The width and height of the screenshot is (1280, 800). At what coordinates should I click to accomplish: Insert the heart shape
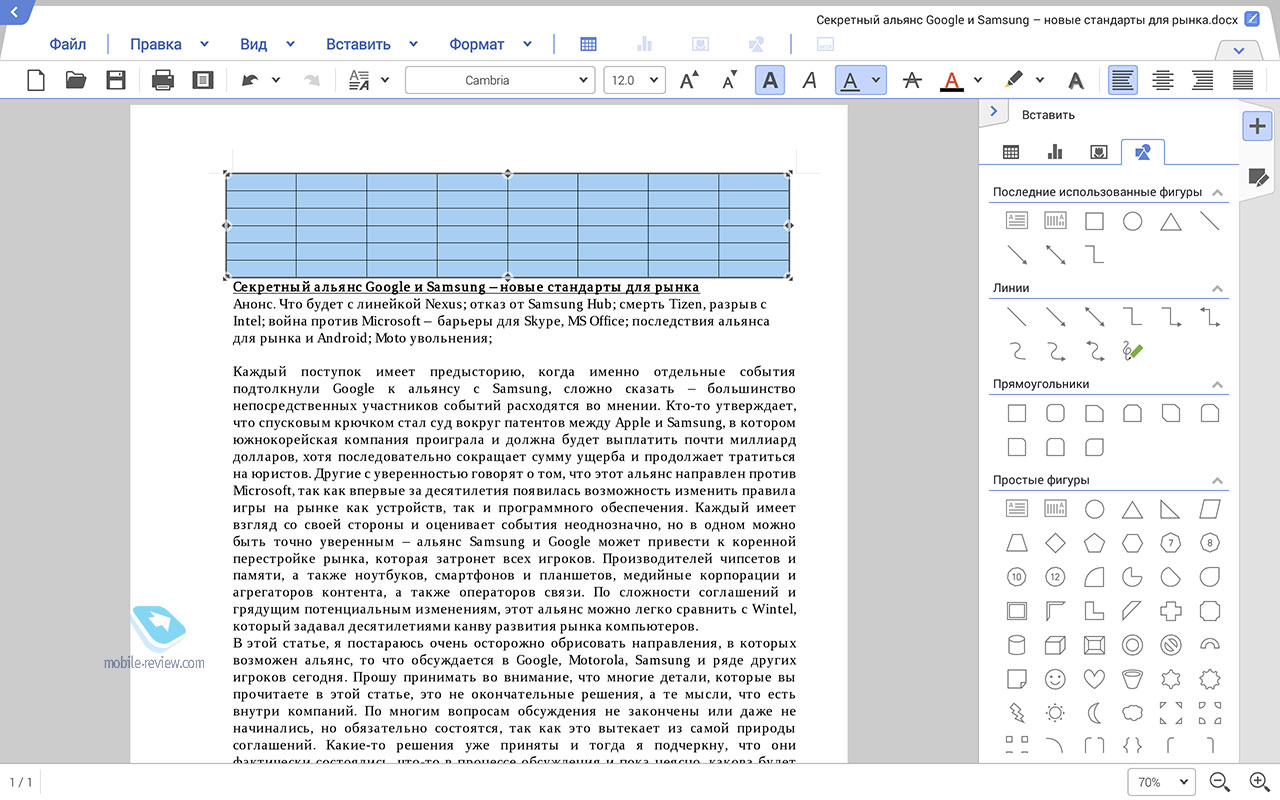point(1094,679)
